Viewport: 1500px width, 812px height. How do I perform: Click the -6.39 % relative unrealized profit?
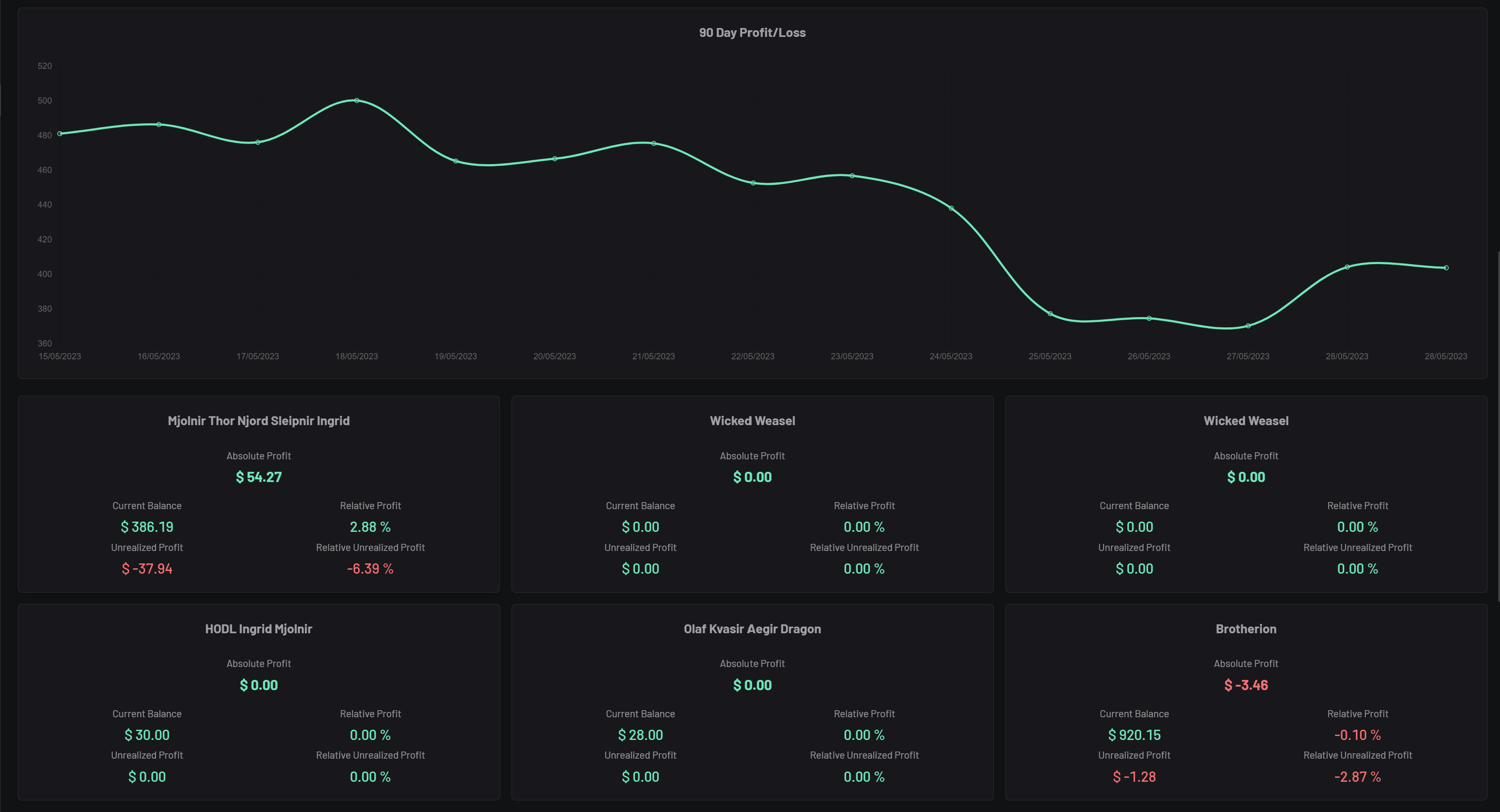click(371, 569)
